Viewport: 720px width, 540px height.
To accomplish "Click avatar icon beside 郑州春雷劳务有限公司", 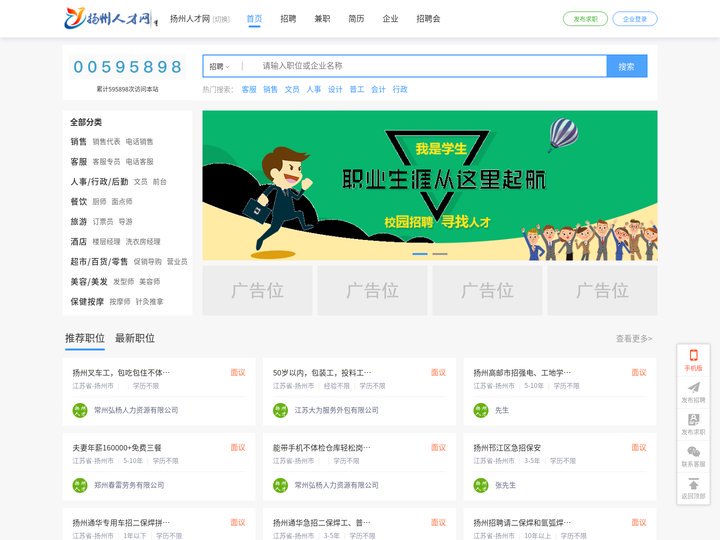I will [x=80, y=485].
